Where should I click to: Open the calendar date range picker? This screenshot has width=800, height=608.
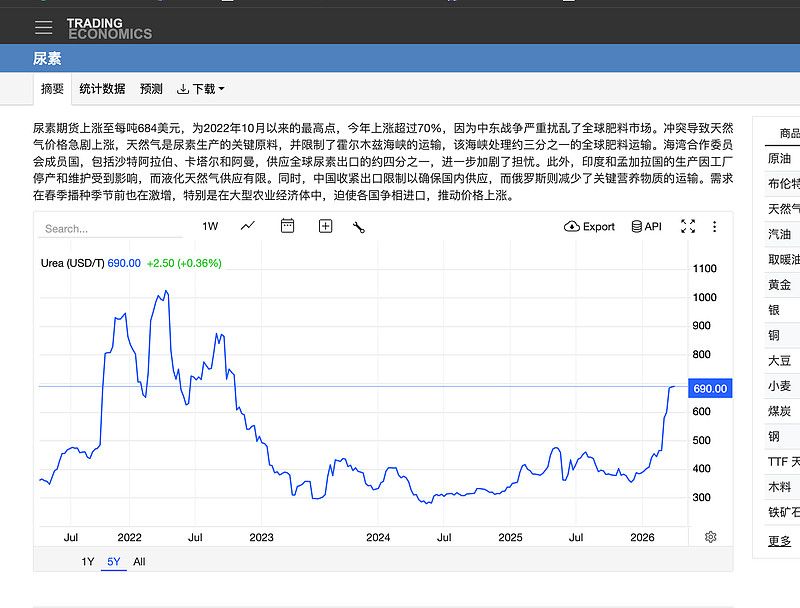pos(287,226)
